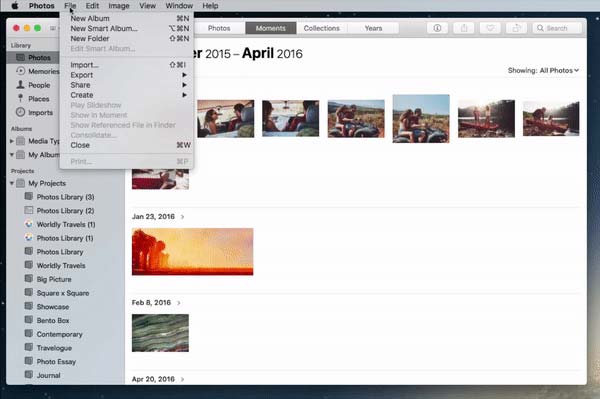Screen dimensions: 600x399
Task: Click the Favorite heart icon
Action: pyautogui.click(x=490, y=28)
